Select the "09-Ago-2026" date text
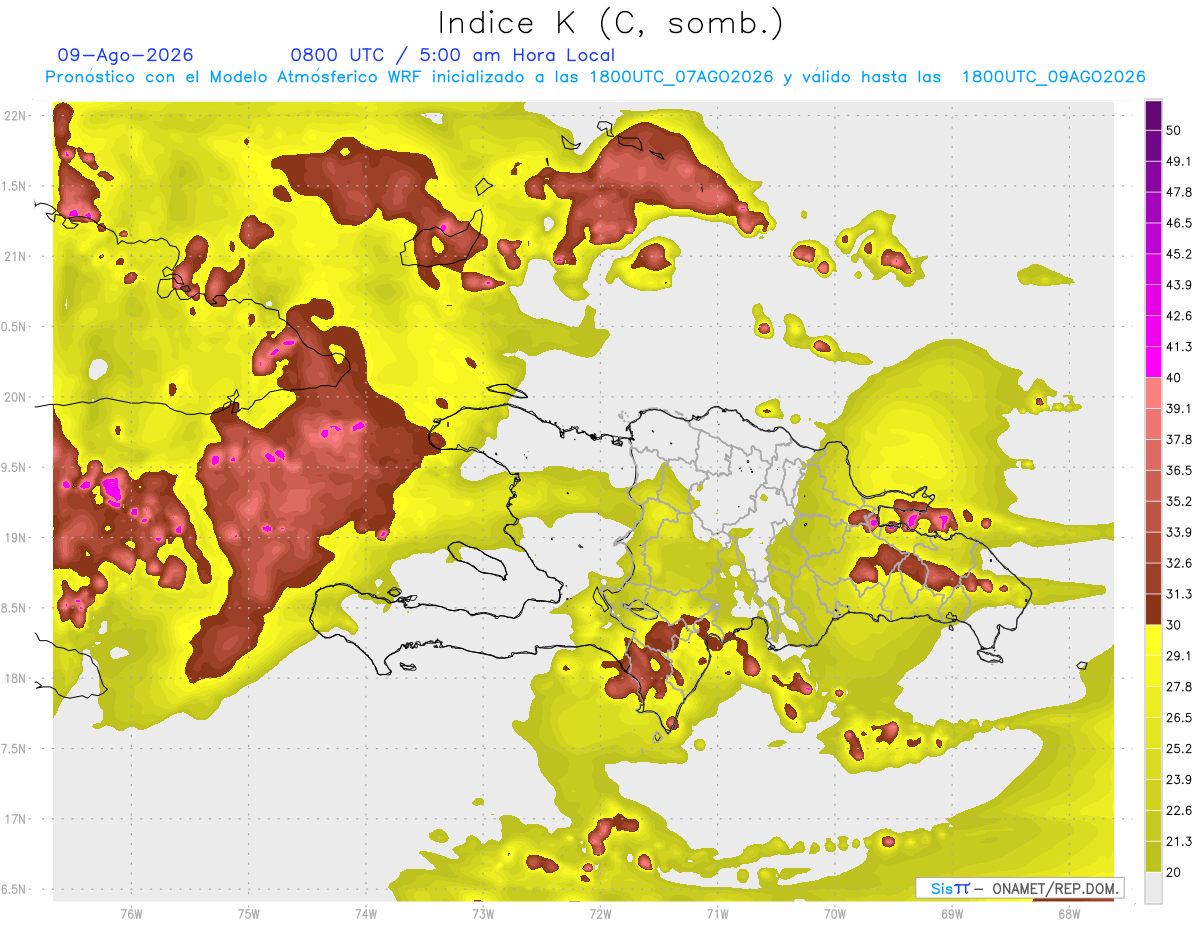Screen dimensions: 1200x927 coord(126,55)
